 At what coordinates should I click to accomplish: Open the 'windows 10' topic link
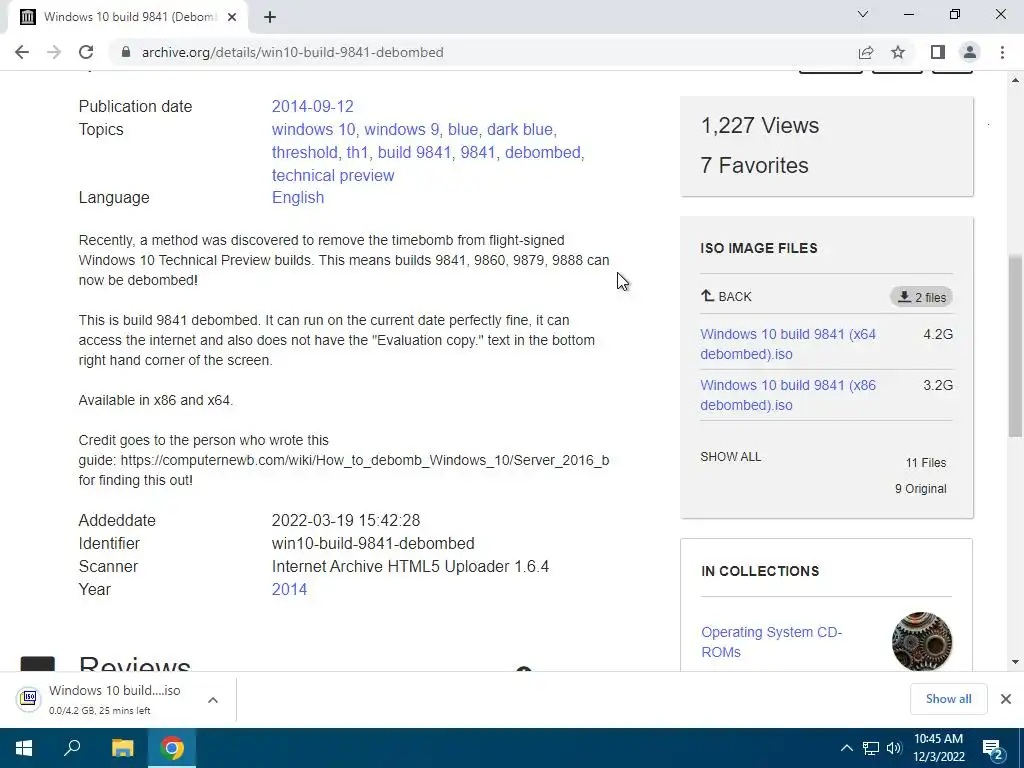coord(313,129)
